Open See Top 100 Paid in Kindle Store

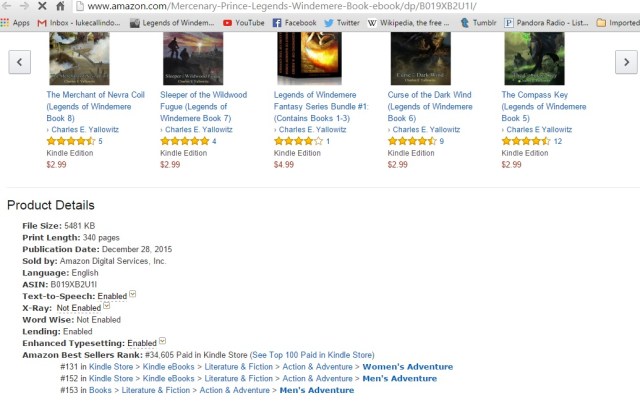[312, 355]
